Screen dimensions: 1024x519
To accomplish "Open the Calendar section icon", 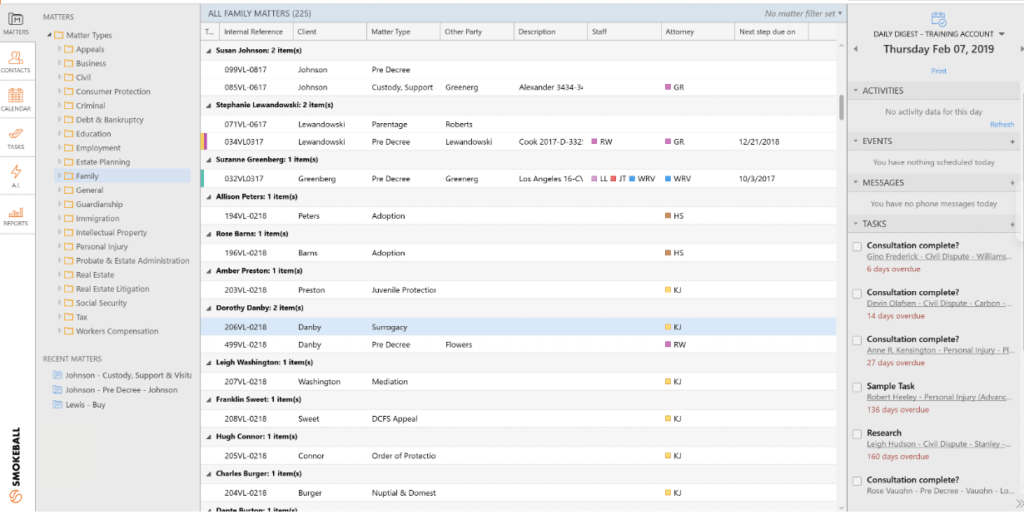I will tap(16, 96).
